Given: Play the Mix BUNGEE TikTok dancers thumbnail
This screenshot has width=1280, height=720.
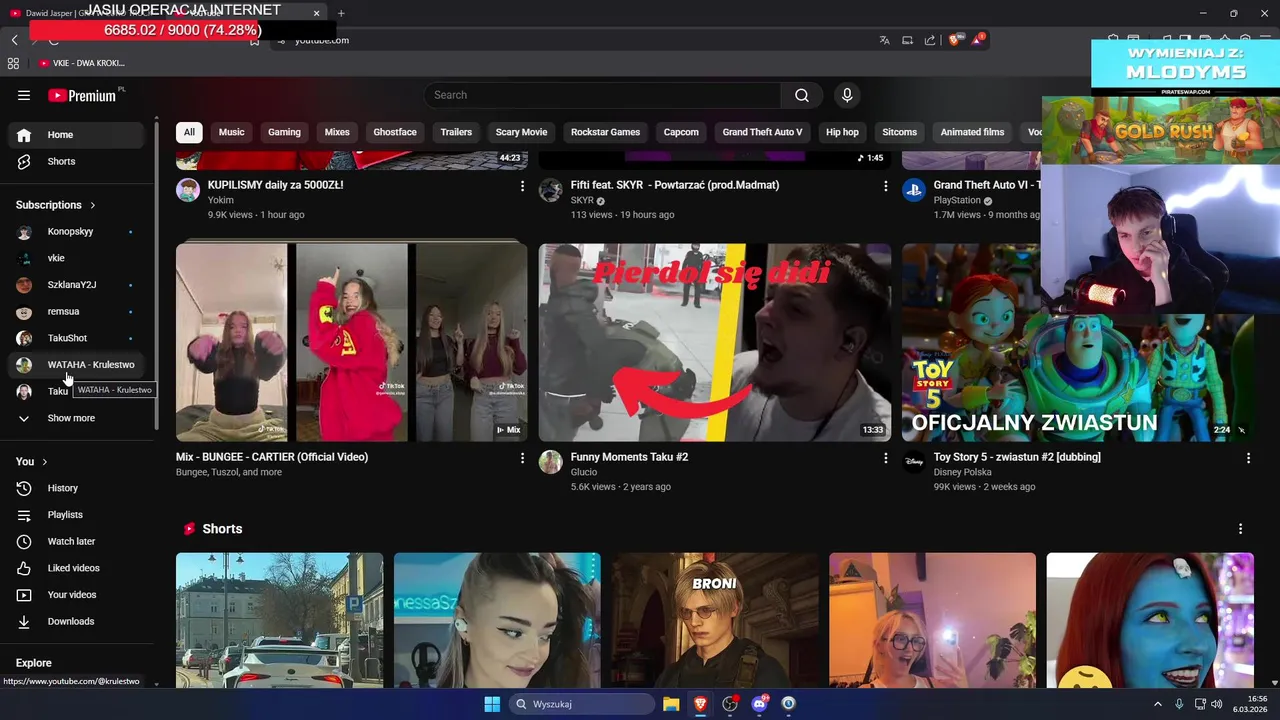Looking at the screenshot, I should tap(352, 342).
